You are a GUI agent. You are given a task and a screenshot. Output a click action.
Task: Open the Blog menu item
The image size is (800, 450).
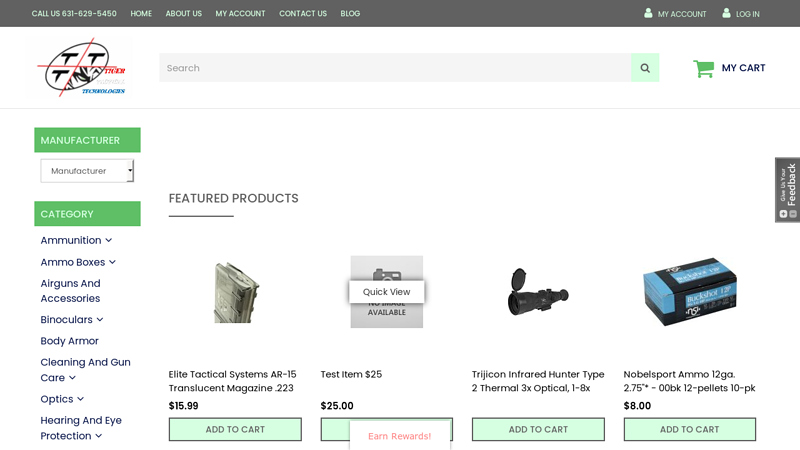click(x=350, y=14)
